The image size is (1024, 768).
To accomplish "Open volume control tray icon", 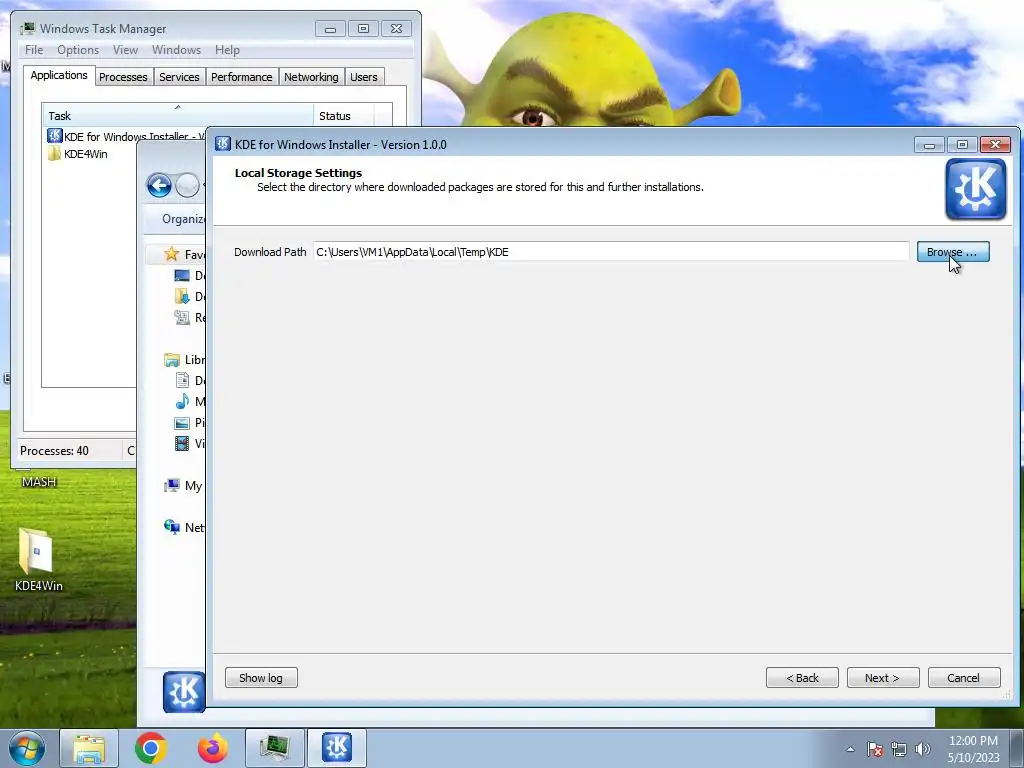I will point(922,749).
